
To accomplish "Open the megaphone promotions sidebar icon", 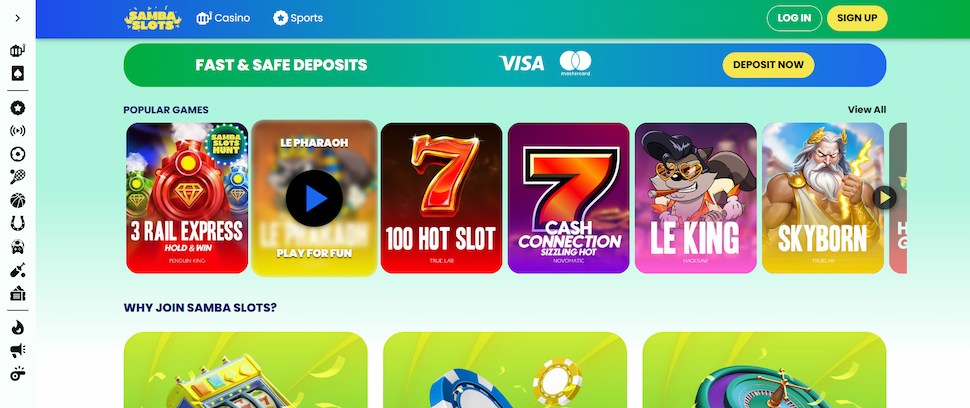I will coord(17,351).
